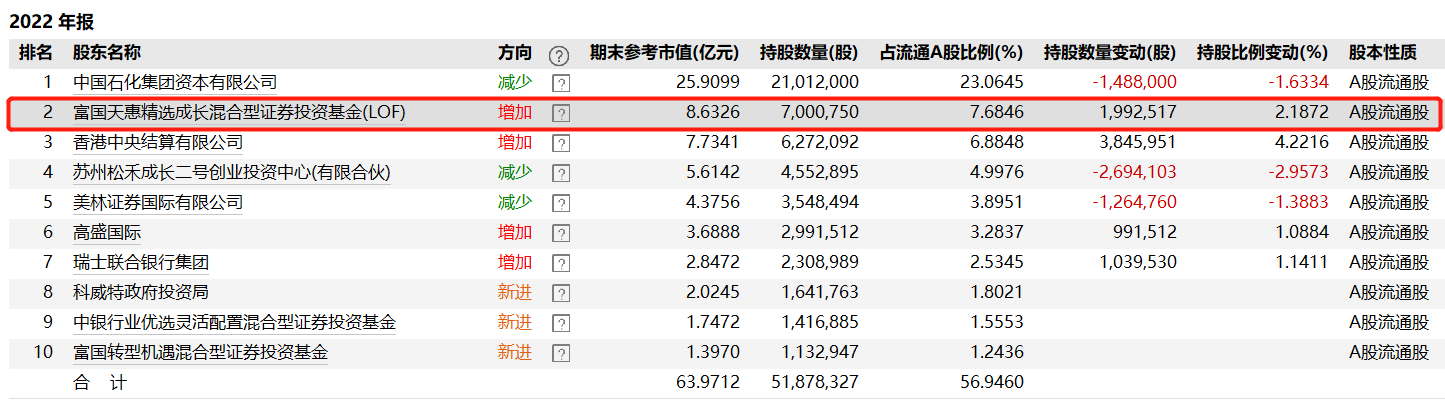Screen dimensions: 1445x406
Task: Open shareholder 香港中央结算有限公司
Action: point(158,142)
